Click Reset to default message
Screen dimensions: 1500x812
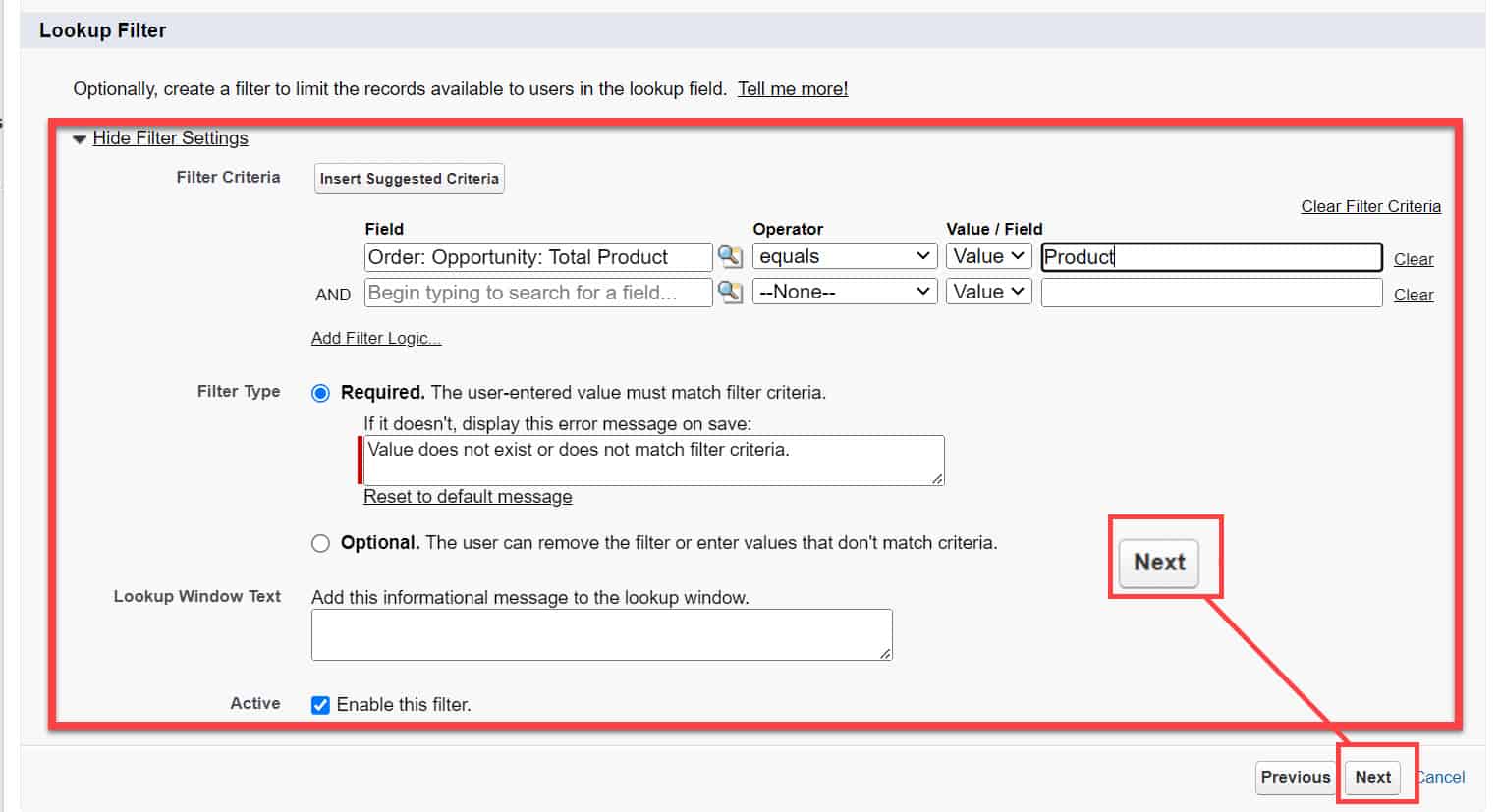468,496
